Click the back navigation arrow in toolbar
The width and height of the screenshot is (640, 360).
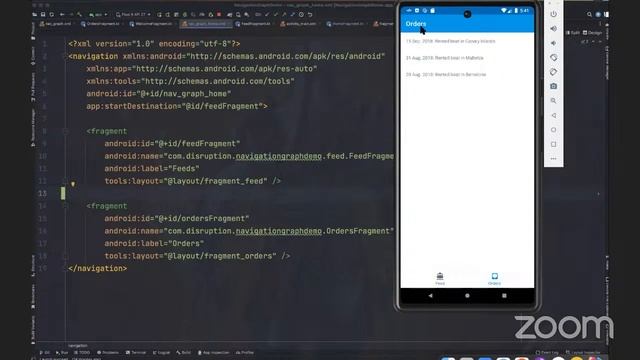click(62, 14)
